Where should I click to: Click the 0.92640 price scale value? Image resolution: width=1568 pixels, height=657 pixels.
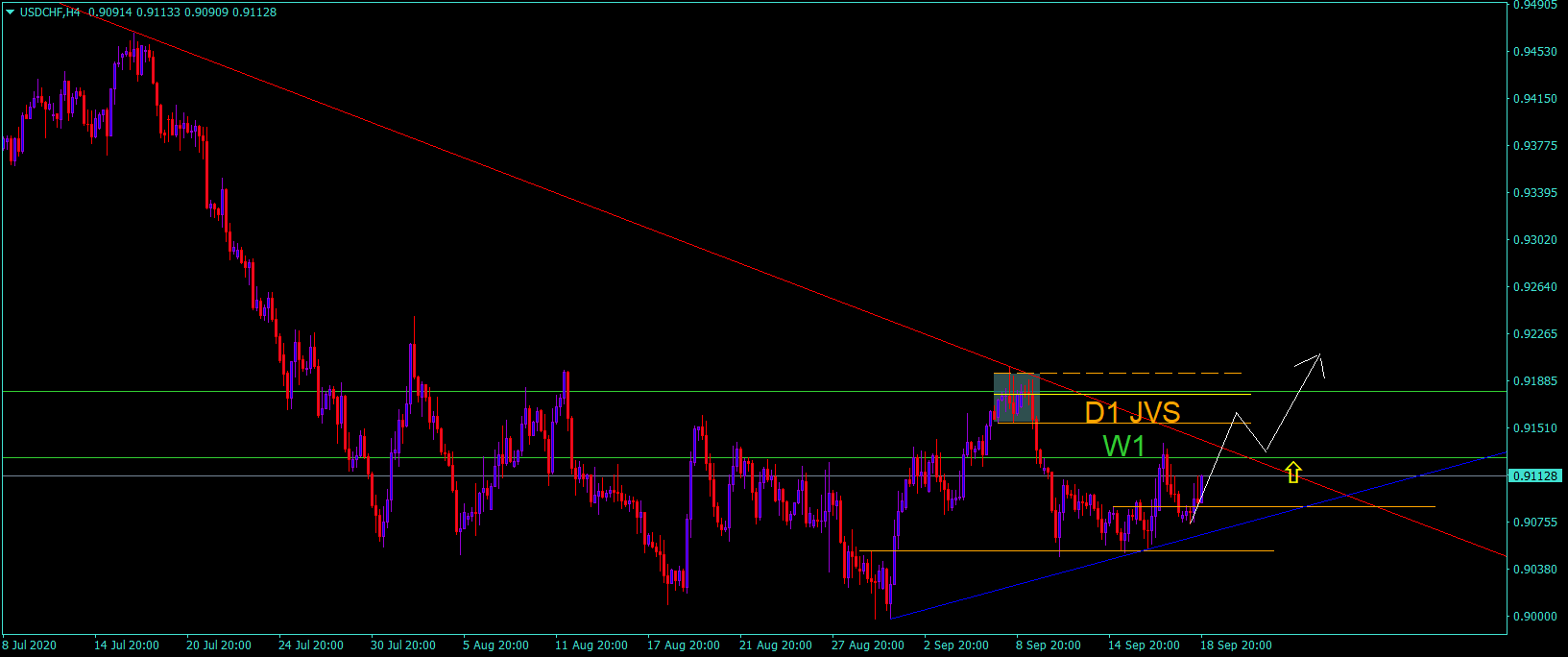[x=1535, y=287]
